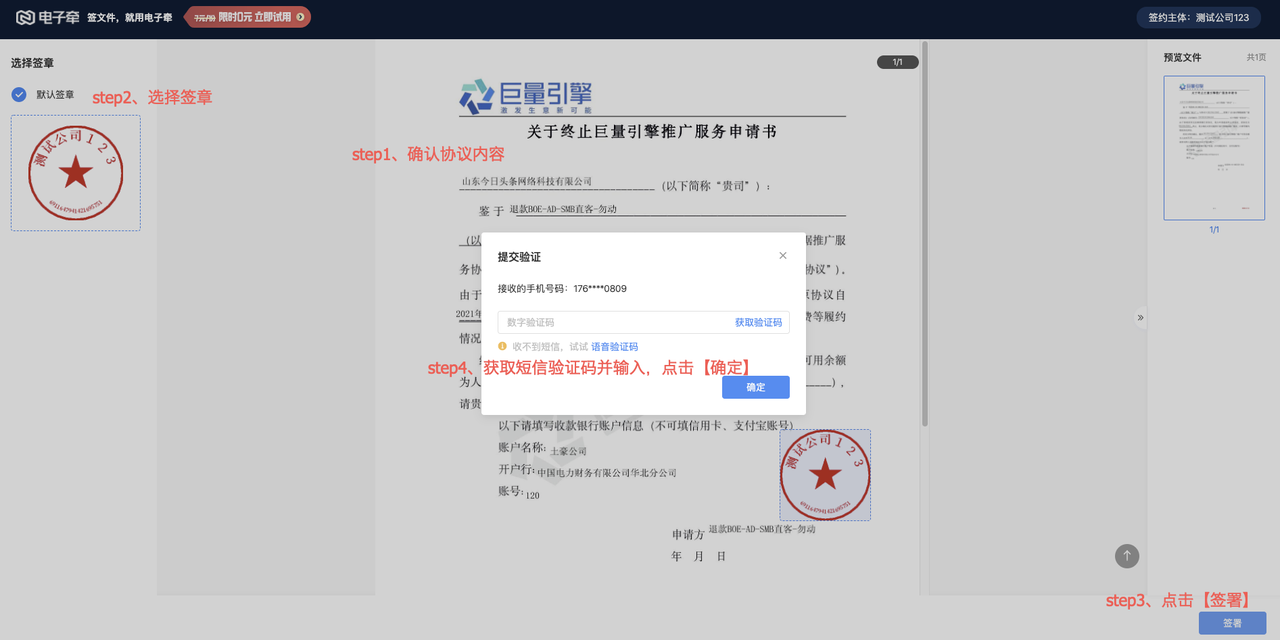
Task: Click the 中国电力财务有限公司华北分公司 bank text
Action: (607, 473)
